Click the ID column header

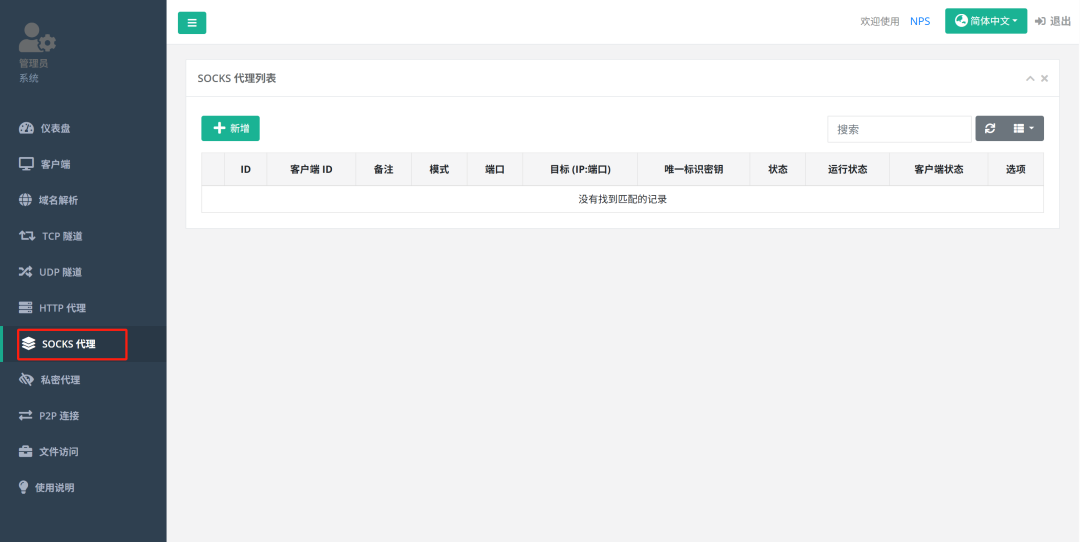click(x=245, y=169)
